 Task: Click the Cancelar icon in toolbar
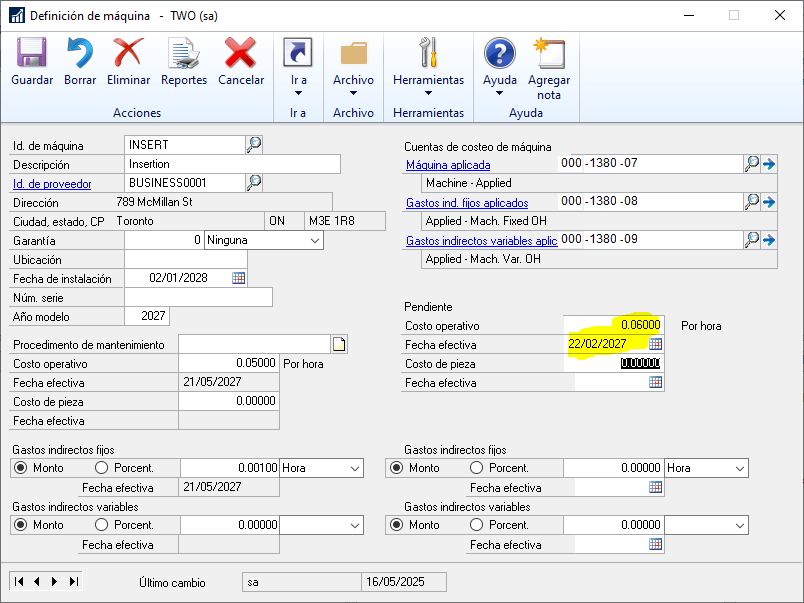coord(241,61)
